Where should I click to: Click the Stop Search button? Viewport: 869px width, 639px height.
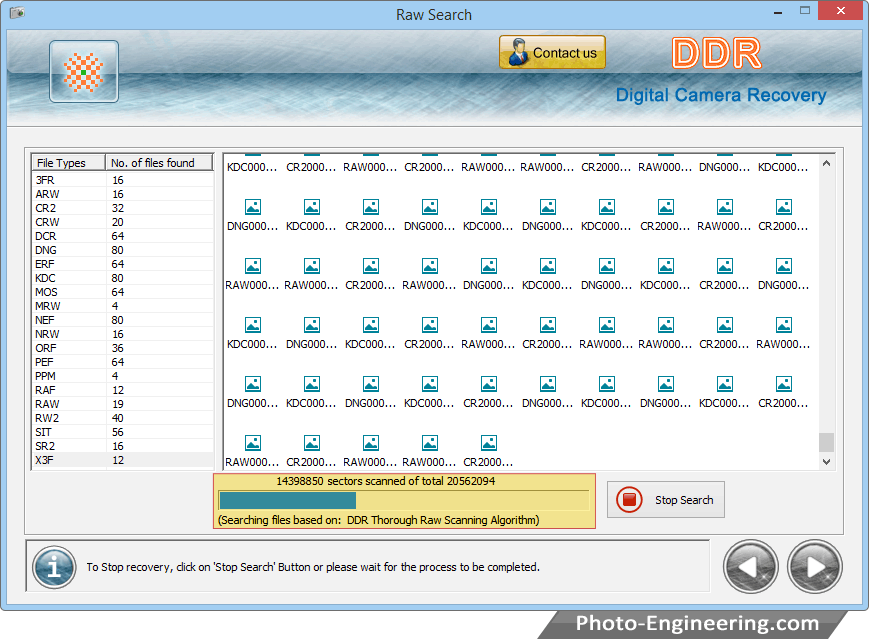coord(666,499)
